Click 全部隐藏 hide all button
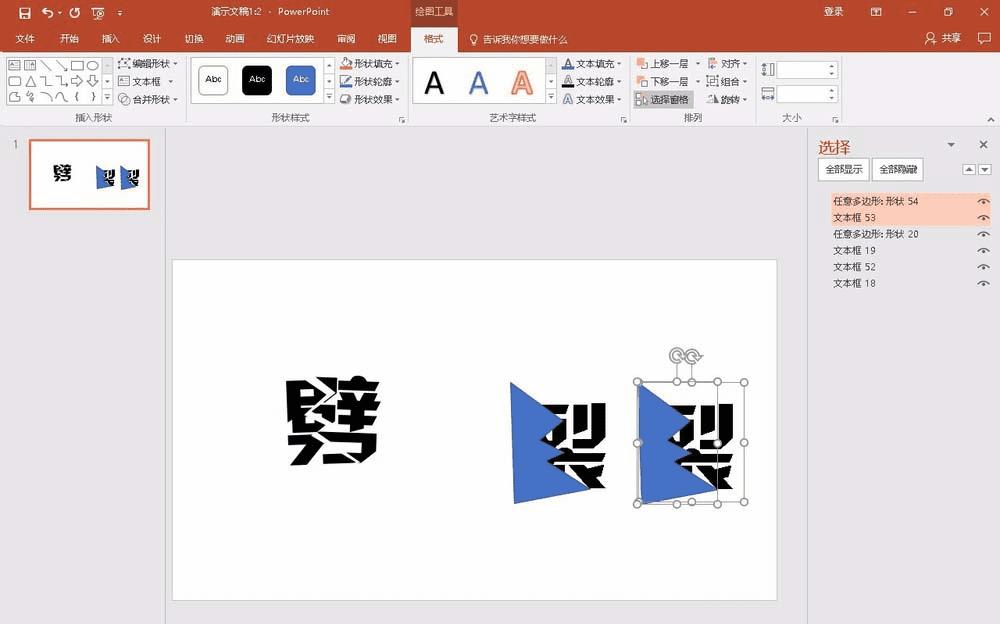The width and height of the screenshot is (1000, 624). coord(897,170)
